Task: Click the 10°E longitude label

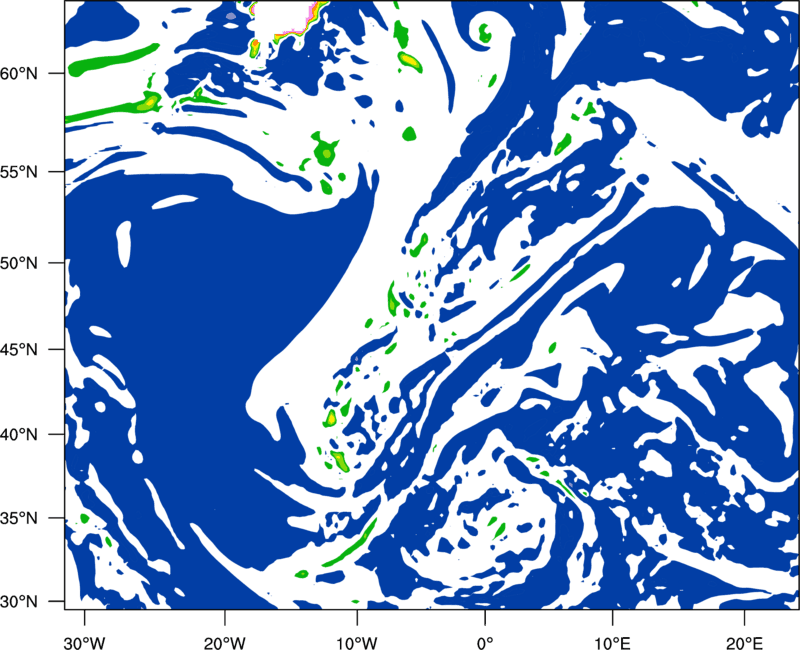Action: tap(612, 643)
